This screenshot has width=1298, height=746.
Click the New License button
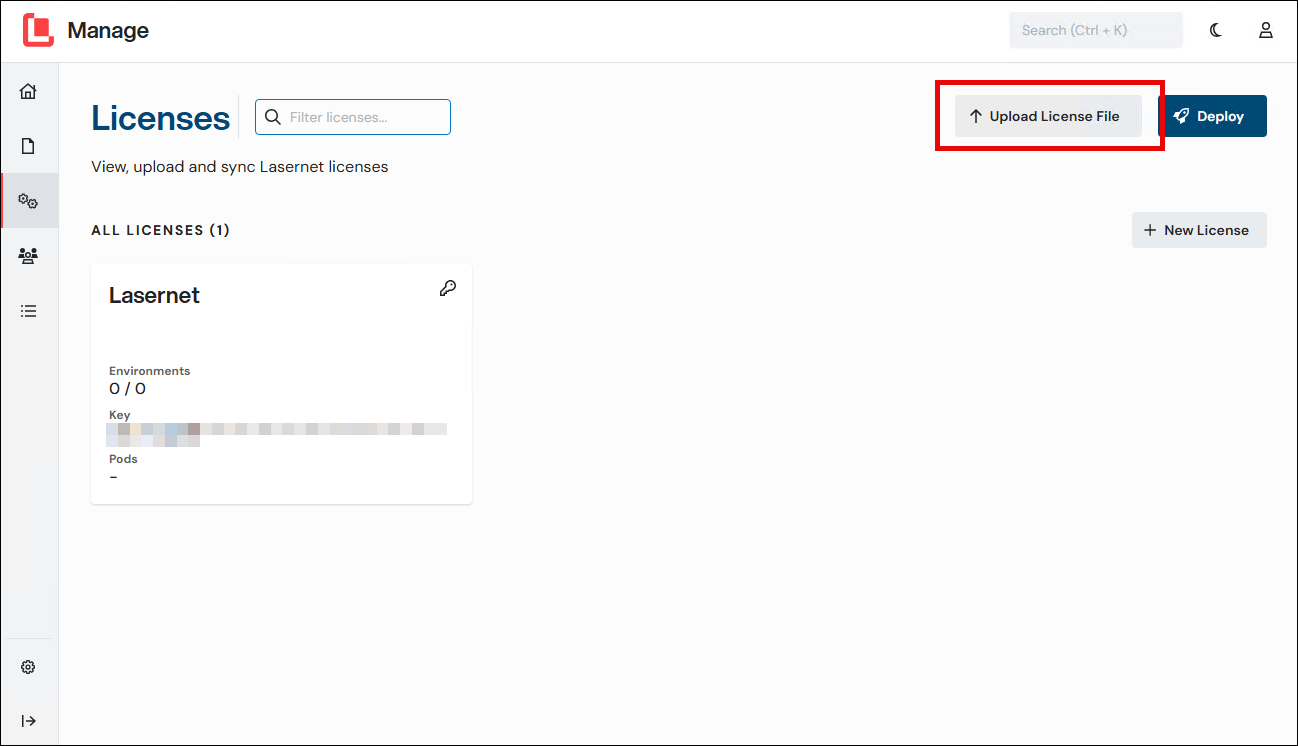[x=1199, y=230]
